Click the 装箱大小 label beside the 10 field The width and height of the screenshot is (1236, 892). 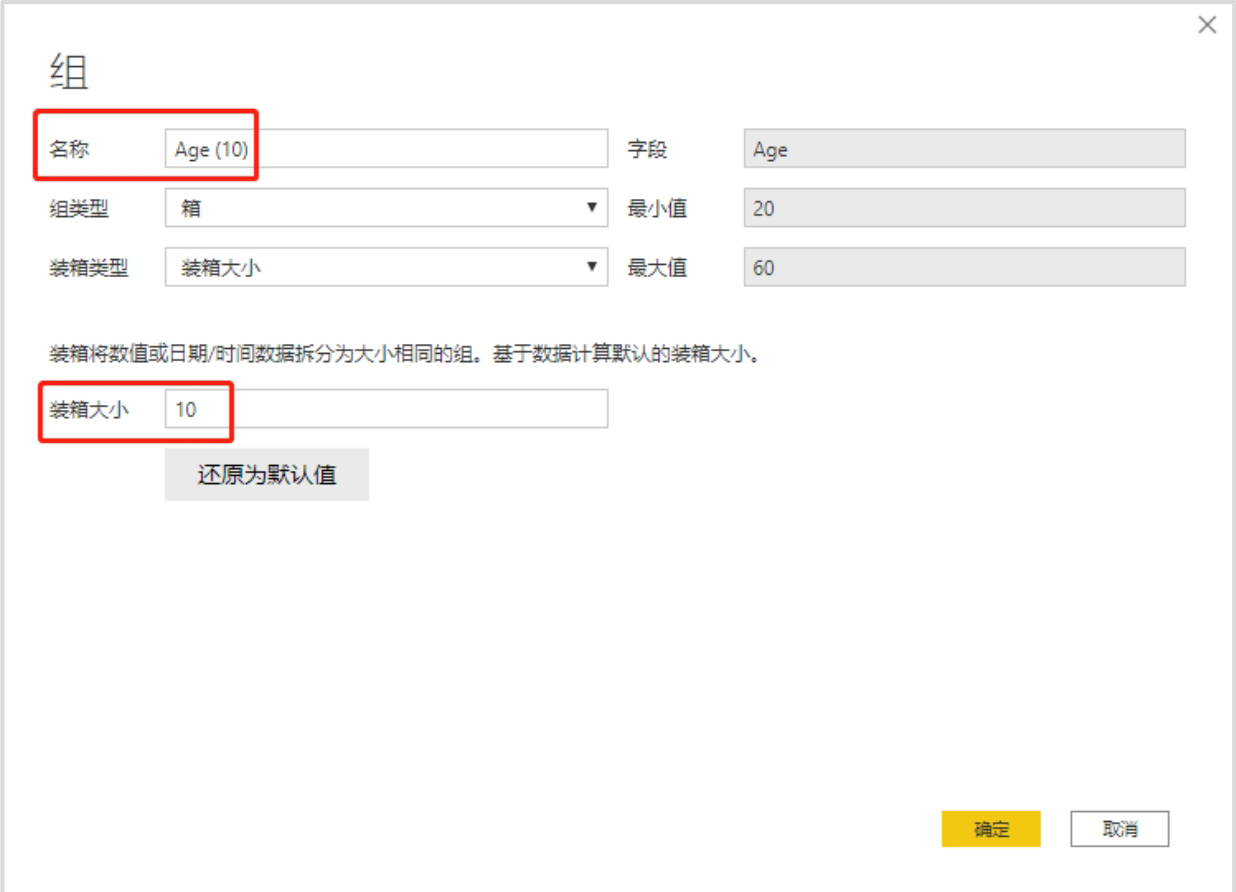tap(89, 409)
